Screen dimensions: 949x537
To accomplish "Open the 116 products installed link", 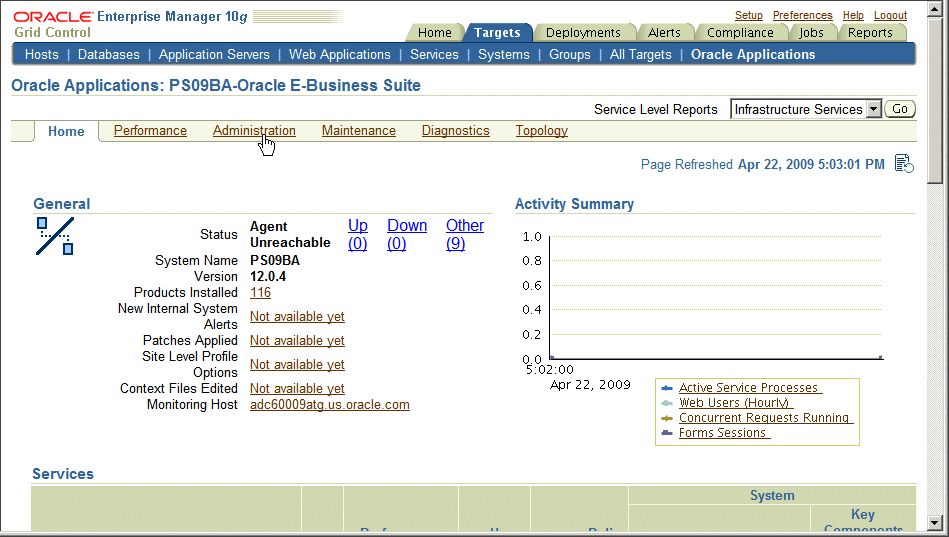I will point(260,292).
